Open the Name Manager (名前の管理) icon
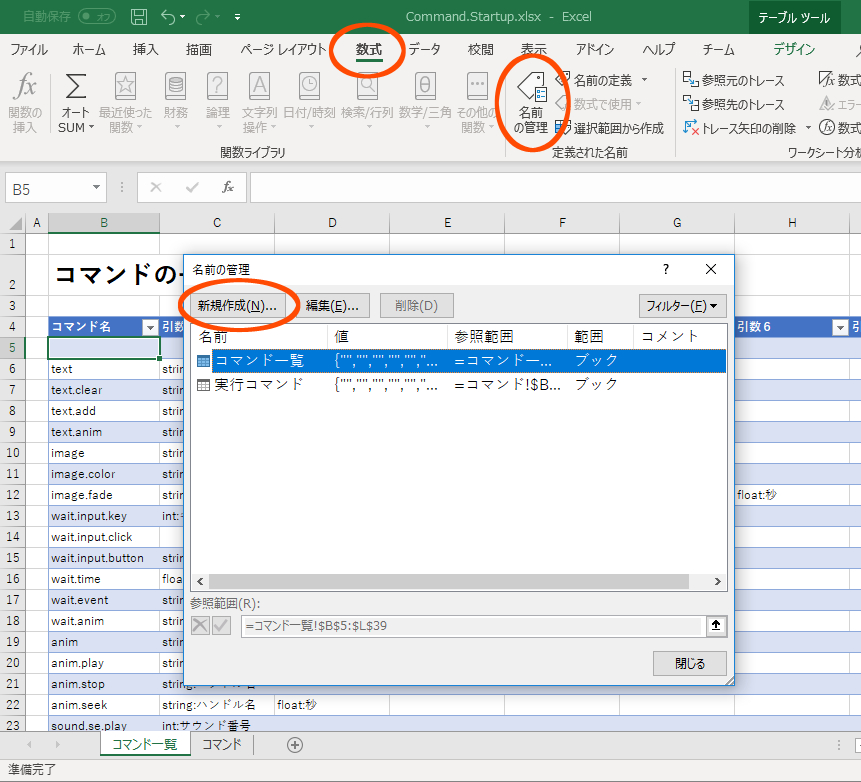This screenshot has width=861, height=782. pos(531,88)
